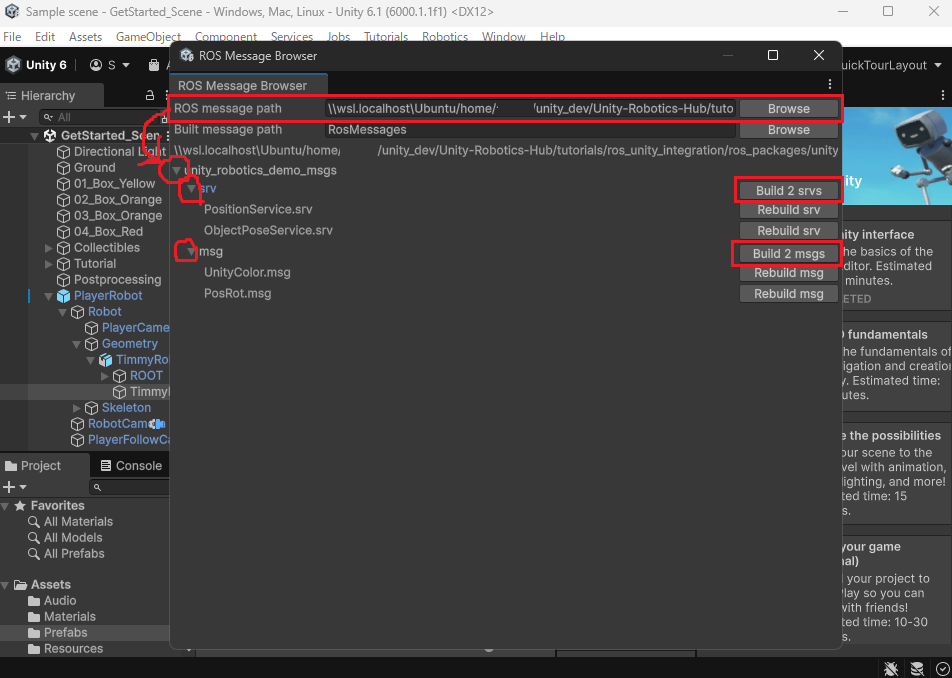Open the Asset Store bag icon
The image size is (952, 678).
[x=155, y=65]
